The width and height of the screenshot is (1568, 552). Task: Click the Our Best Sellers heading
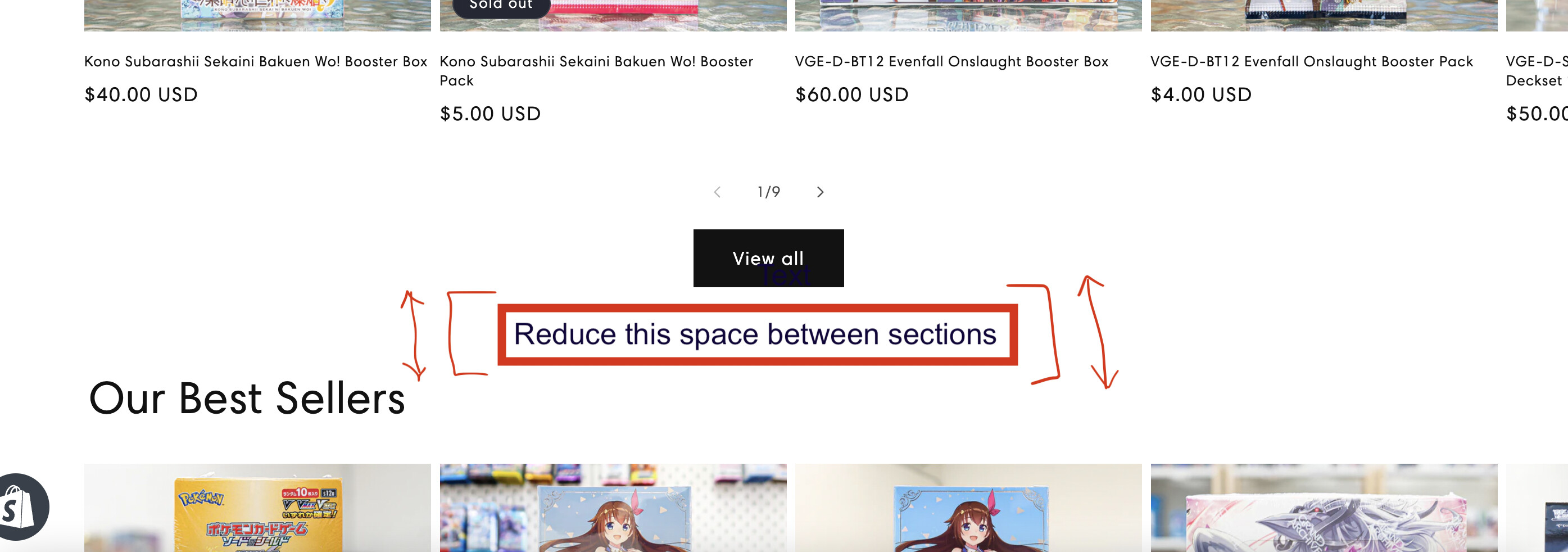pos(247,398)
